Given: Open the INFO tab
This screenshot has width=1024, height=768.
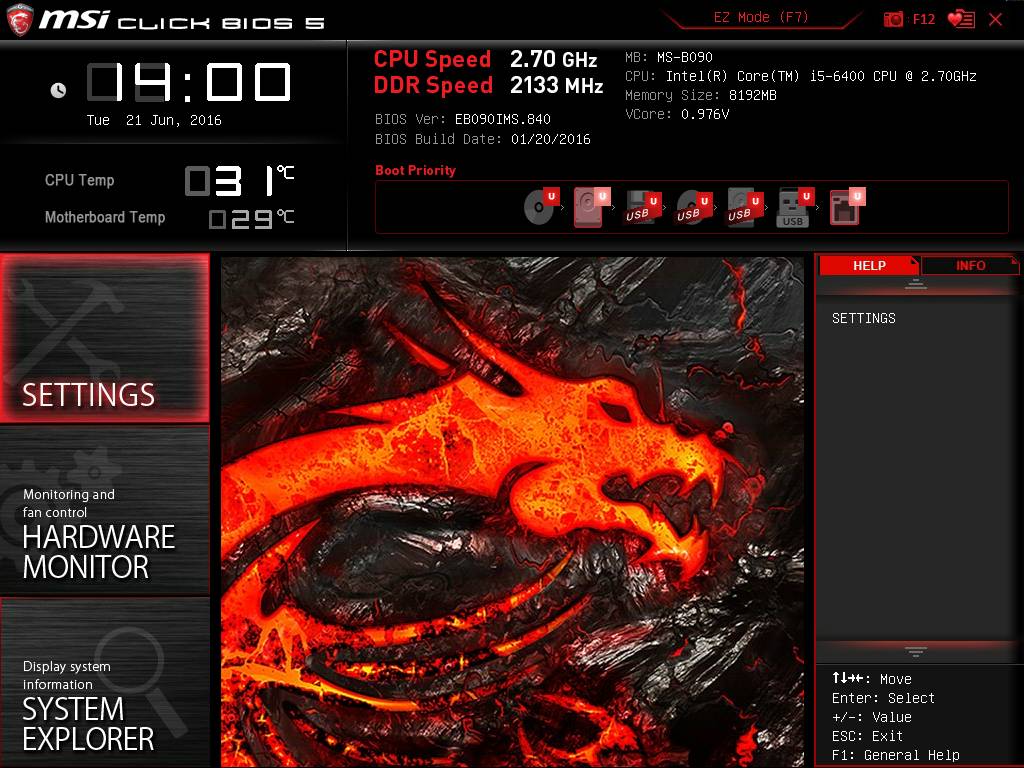Looking at the screenshot, I should click(970, 265).
